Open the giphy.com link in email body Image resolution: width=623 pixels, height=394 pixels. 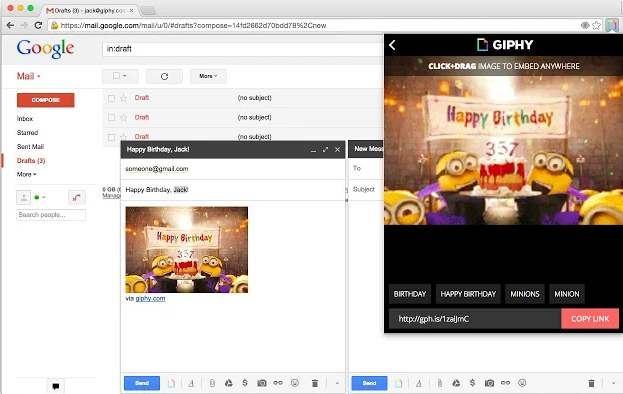[x=150, y=299]
